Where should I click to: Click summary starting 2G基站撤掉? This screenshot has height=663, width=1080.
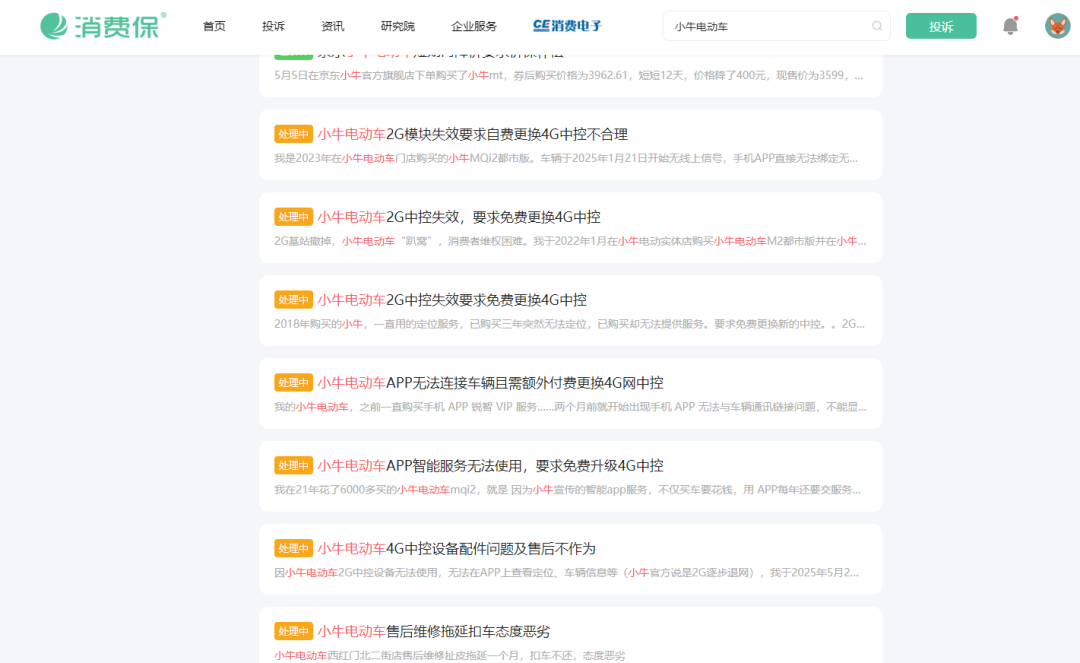[x=570, y=241]
